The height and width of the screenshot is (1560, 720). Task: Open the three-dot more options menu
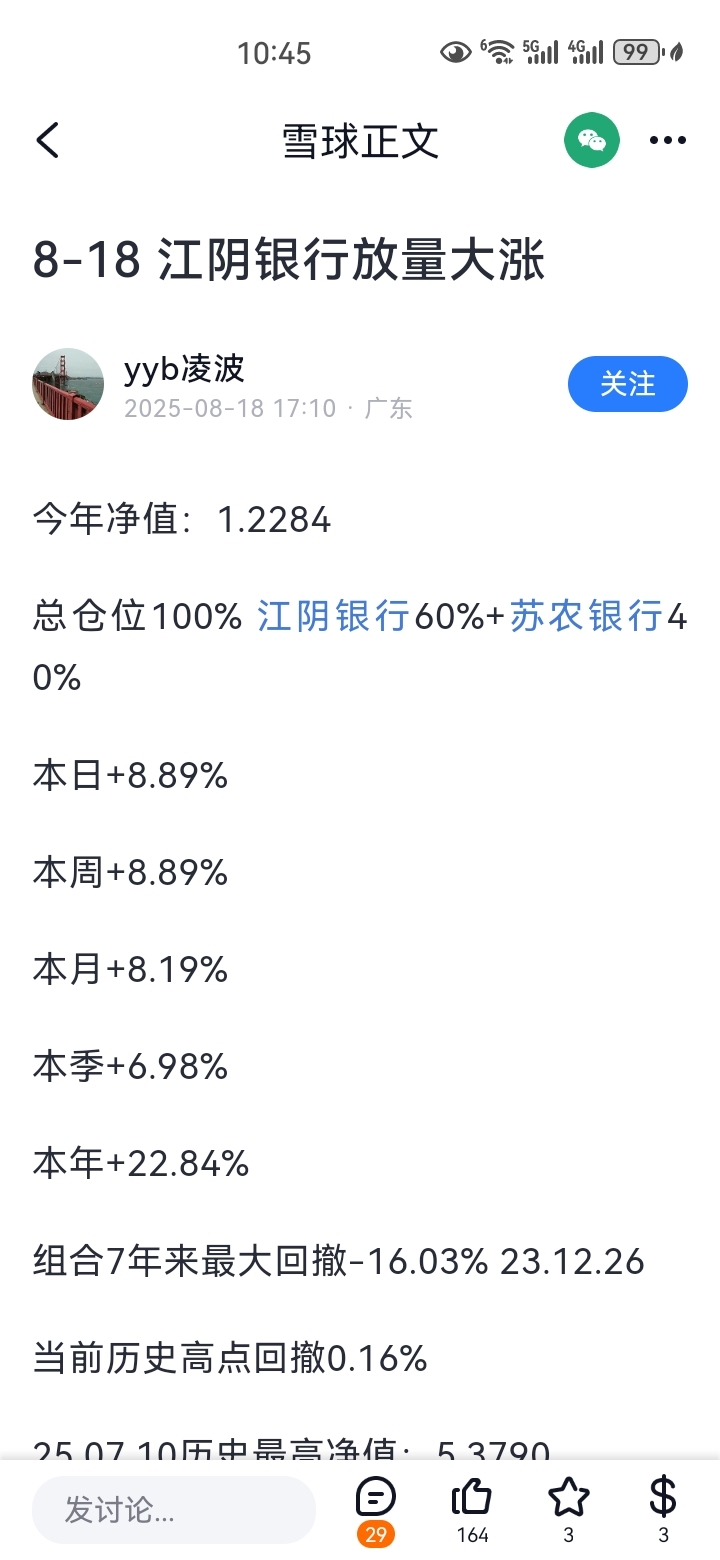pos(668,141)
